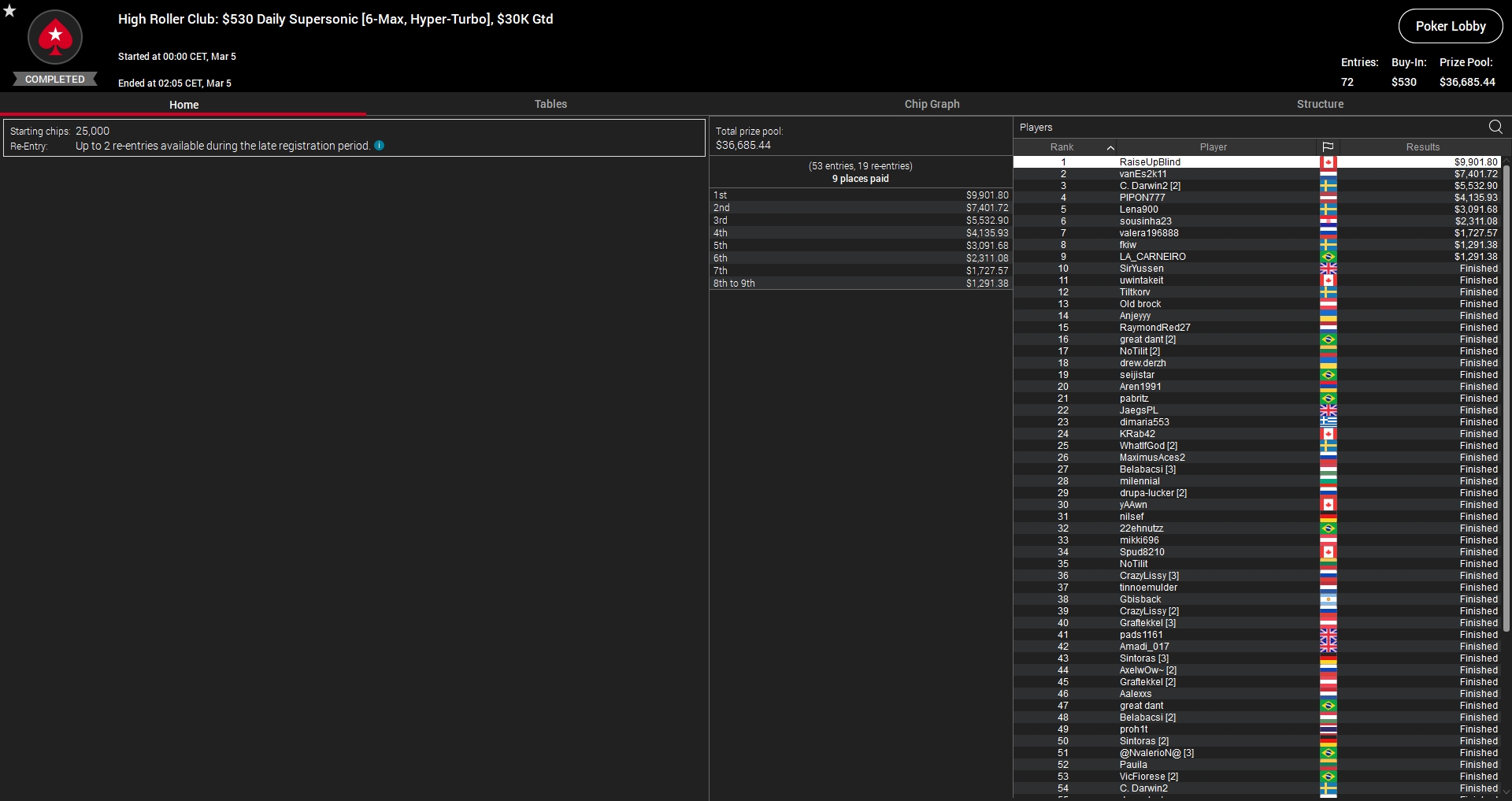Click the Rank column sort arrow
1512x801 pixels.
[1110, 147]
